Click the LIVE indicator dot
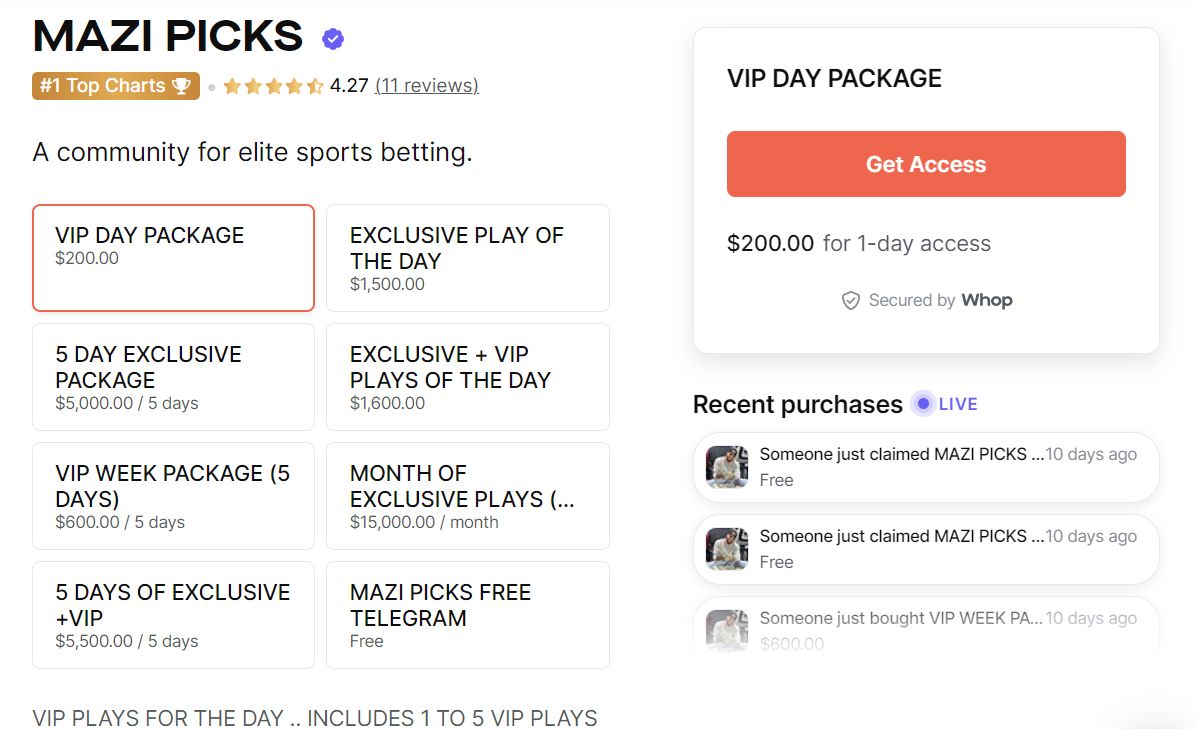1197x729 pixels. click(x=924, y=404)
